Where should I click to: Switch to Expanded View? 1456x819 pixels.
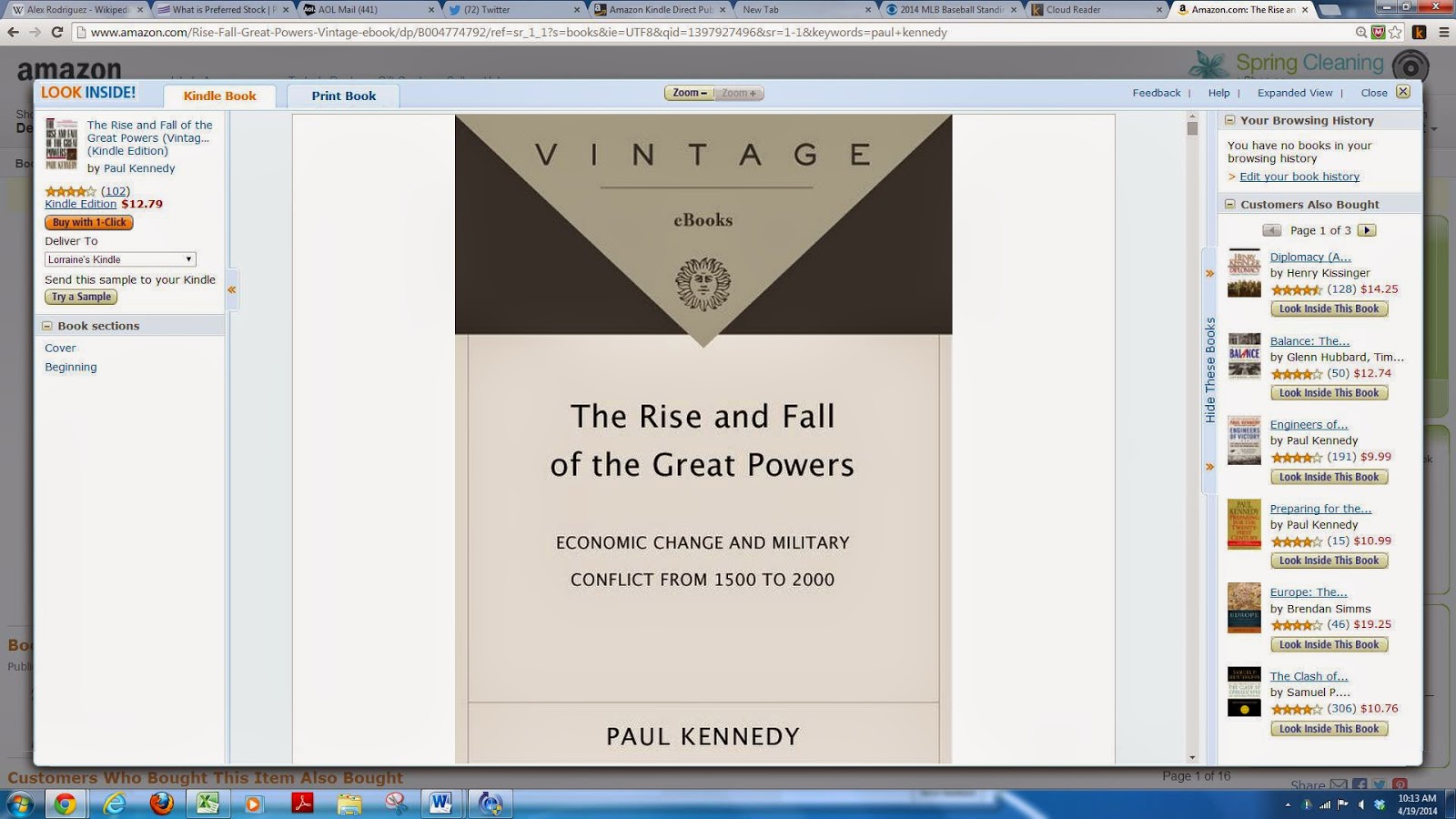pyautogui.click(x=1294, y=93)
